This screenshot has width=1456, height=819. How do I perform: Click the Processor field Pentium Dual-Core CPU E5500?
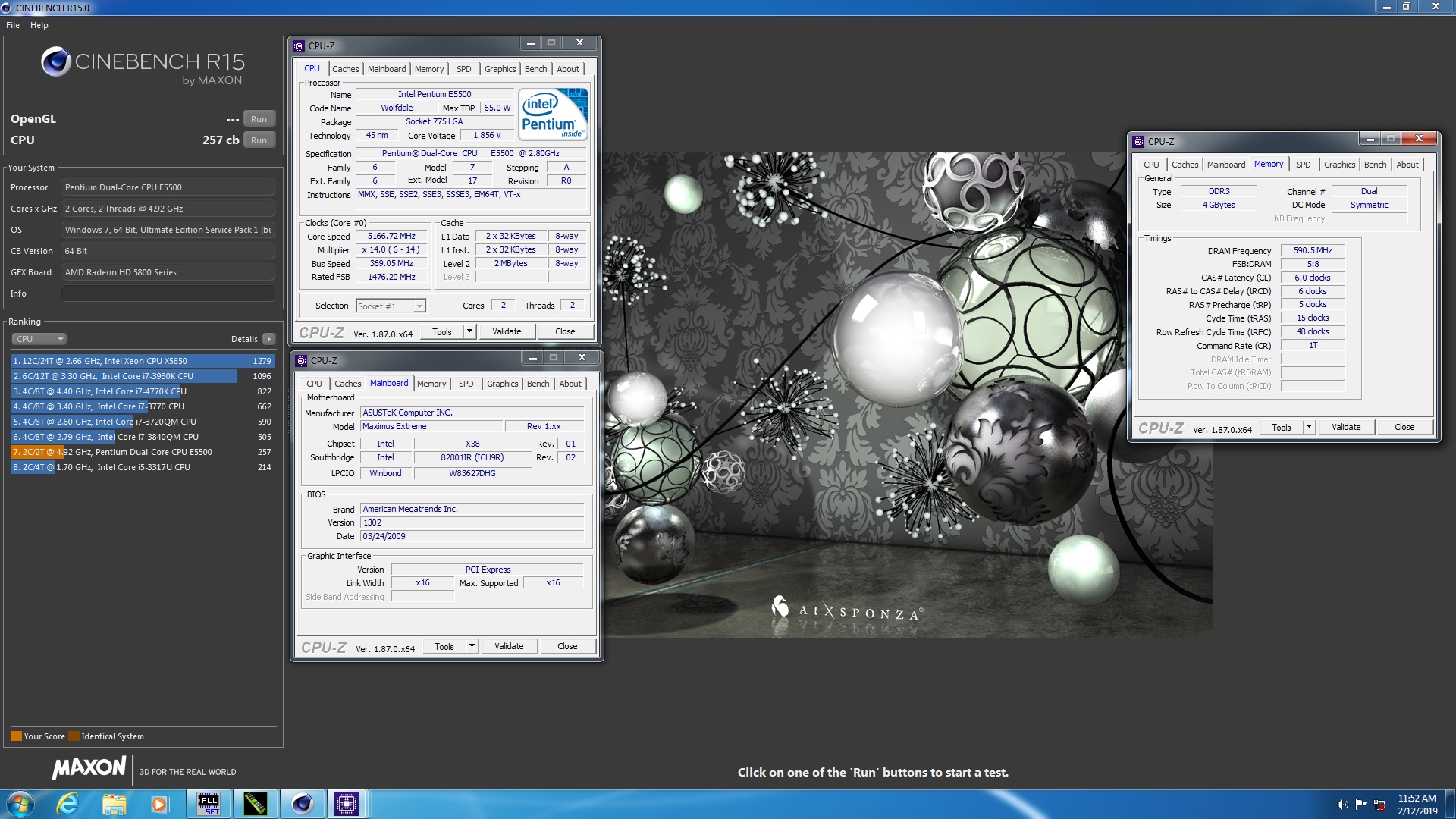click(x=168, y=187)
